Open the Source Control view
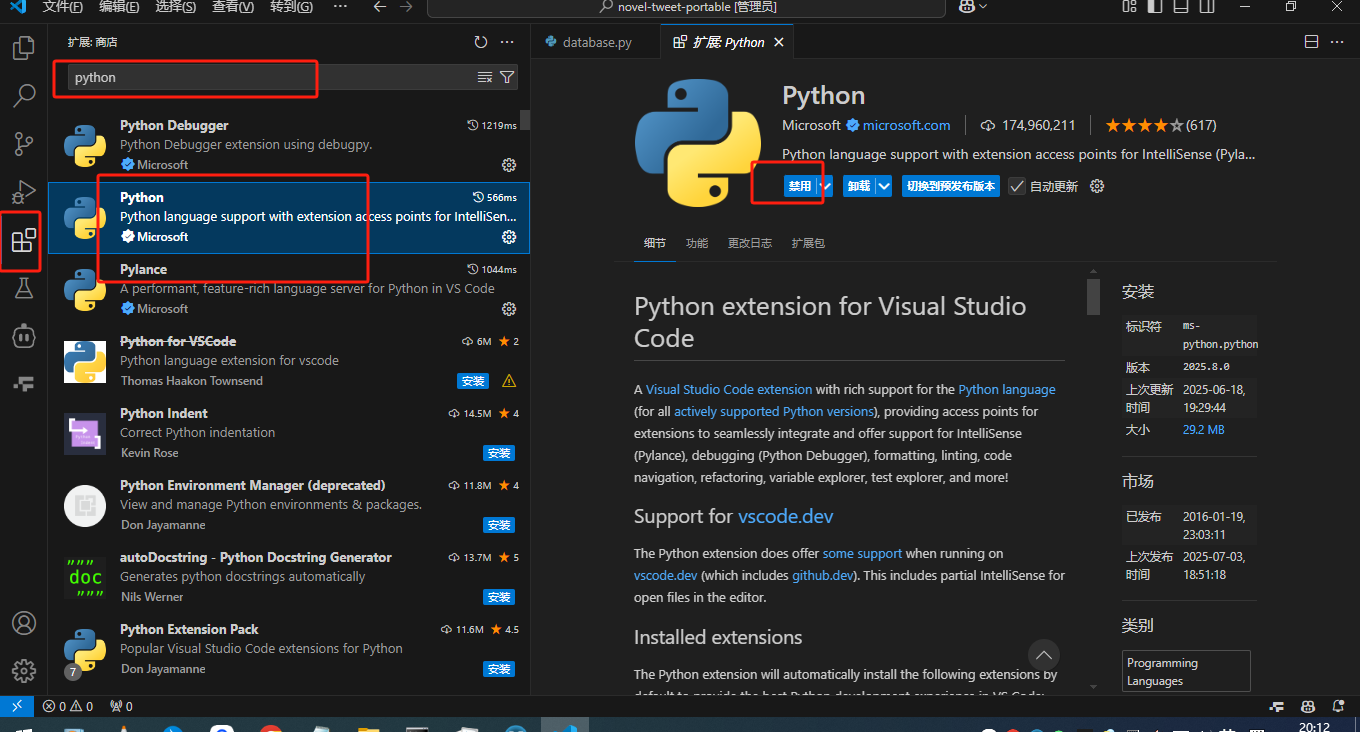This screenshot has width=1360, height=732. 23,143
